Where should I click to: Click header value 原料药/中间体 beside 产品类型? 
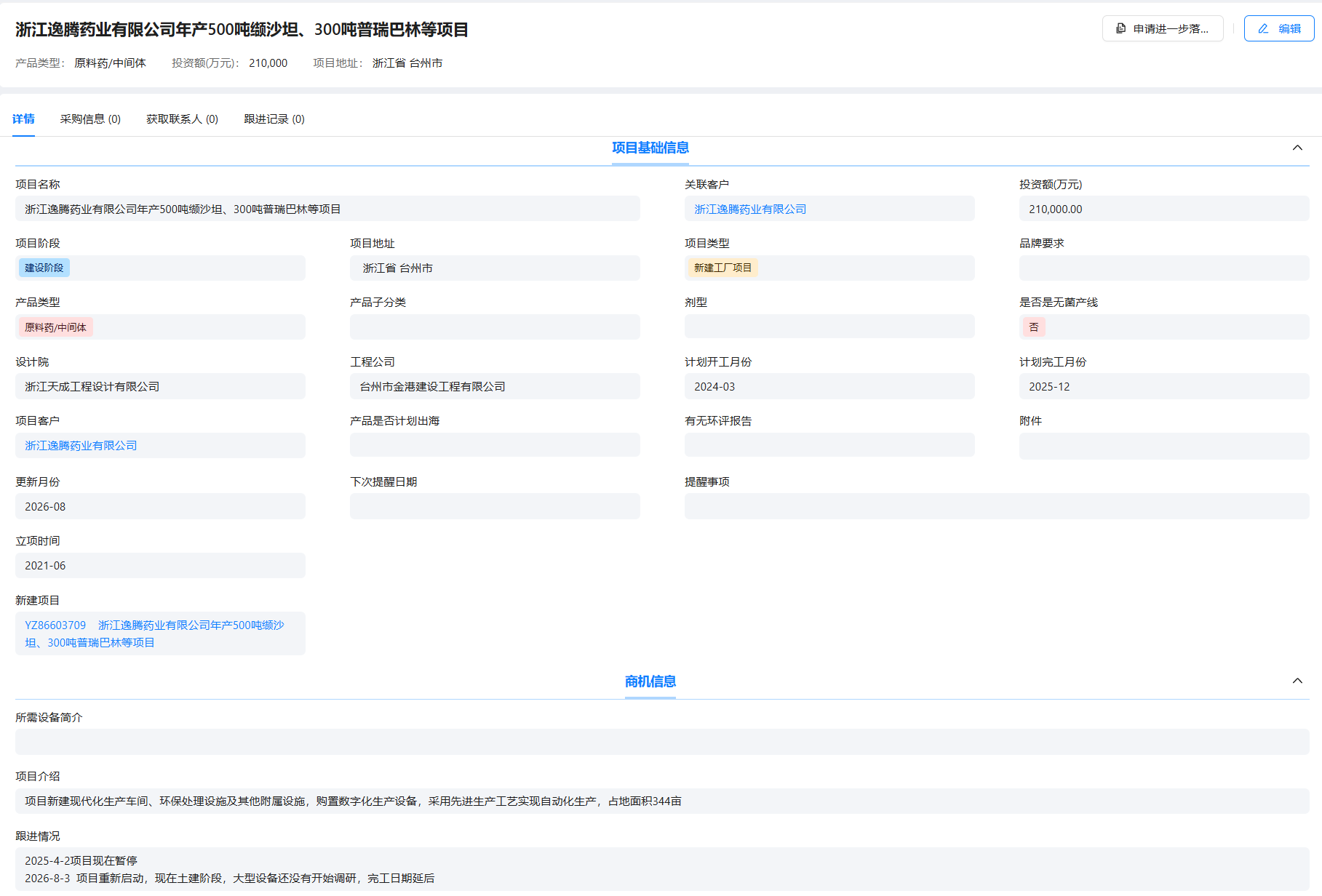110,63
